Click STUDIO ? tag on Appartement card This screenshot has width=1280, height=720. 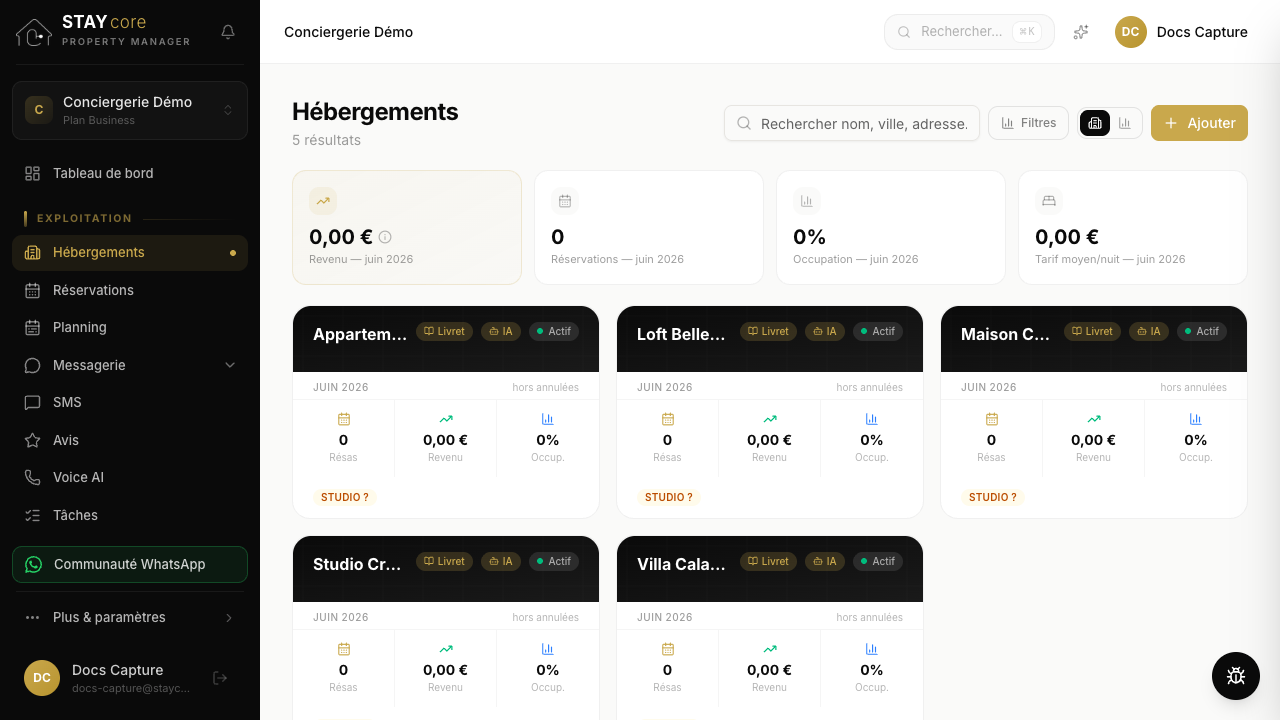point(345,497)
